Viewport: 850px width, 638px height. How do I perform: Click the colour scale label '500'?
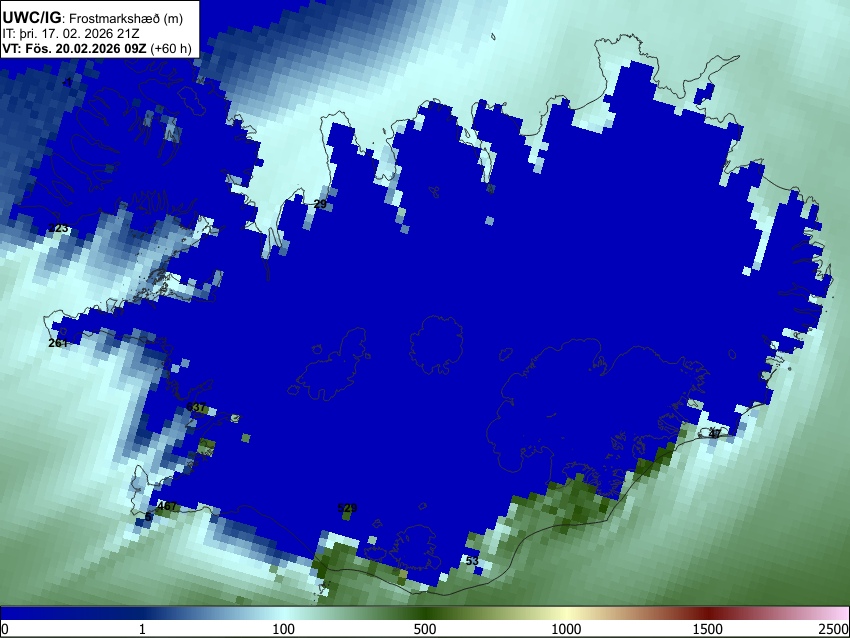(x=425, y=629)
